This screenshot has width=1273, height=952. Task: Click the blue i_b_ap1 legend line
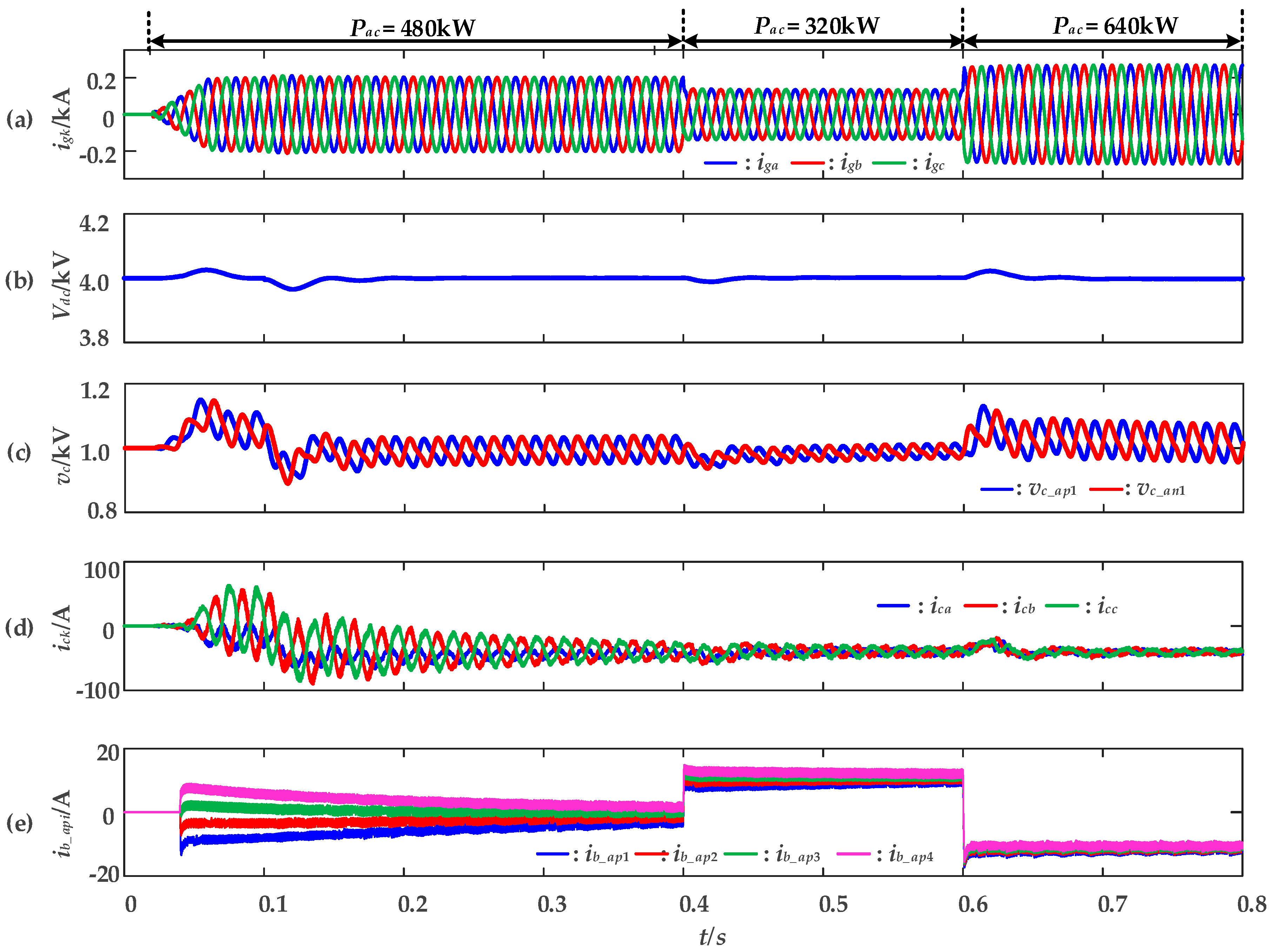[553, 854]
